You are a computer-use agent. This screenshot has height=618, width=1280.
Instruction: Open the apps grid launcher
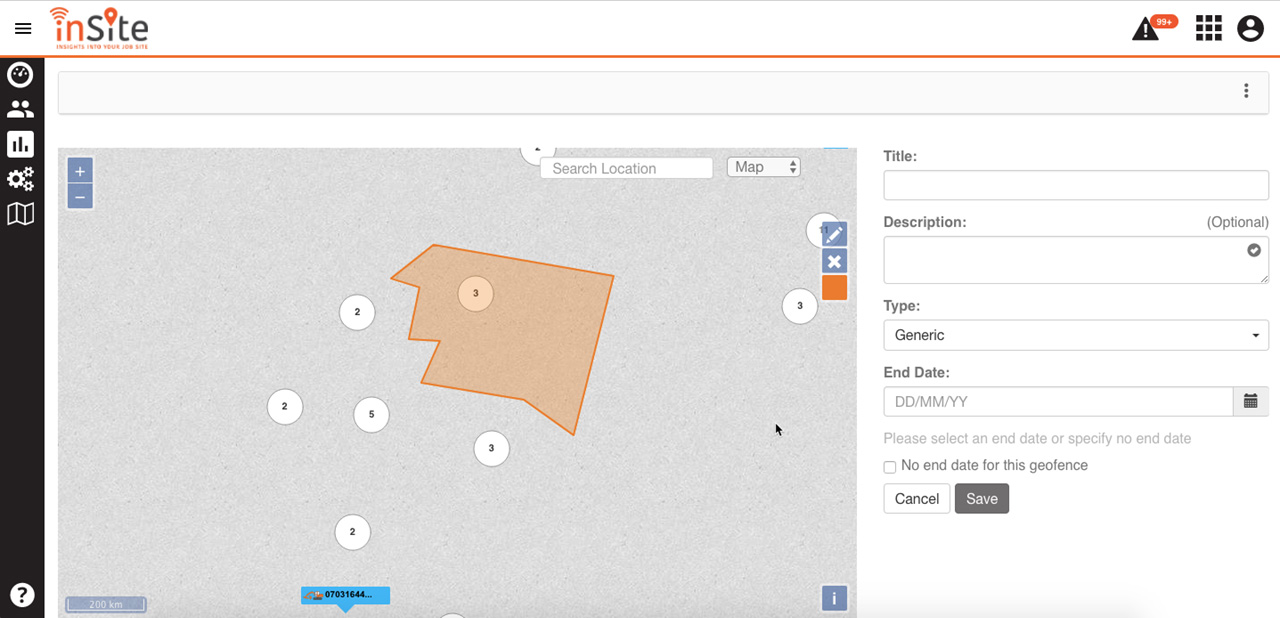coord(1208,29)
